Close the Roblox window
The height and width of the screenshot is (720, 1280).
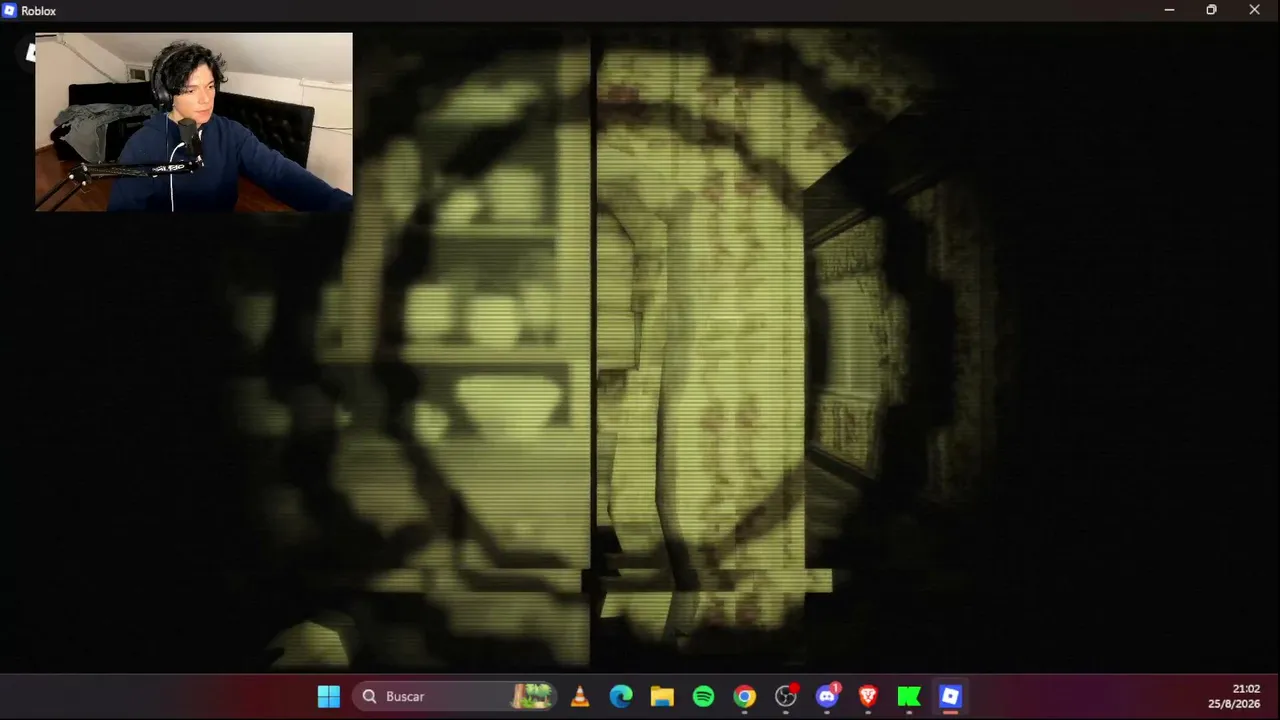(x=1254, y=10)
